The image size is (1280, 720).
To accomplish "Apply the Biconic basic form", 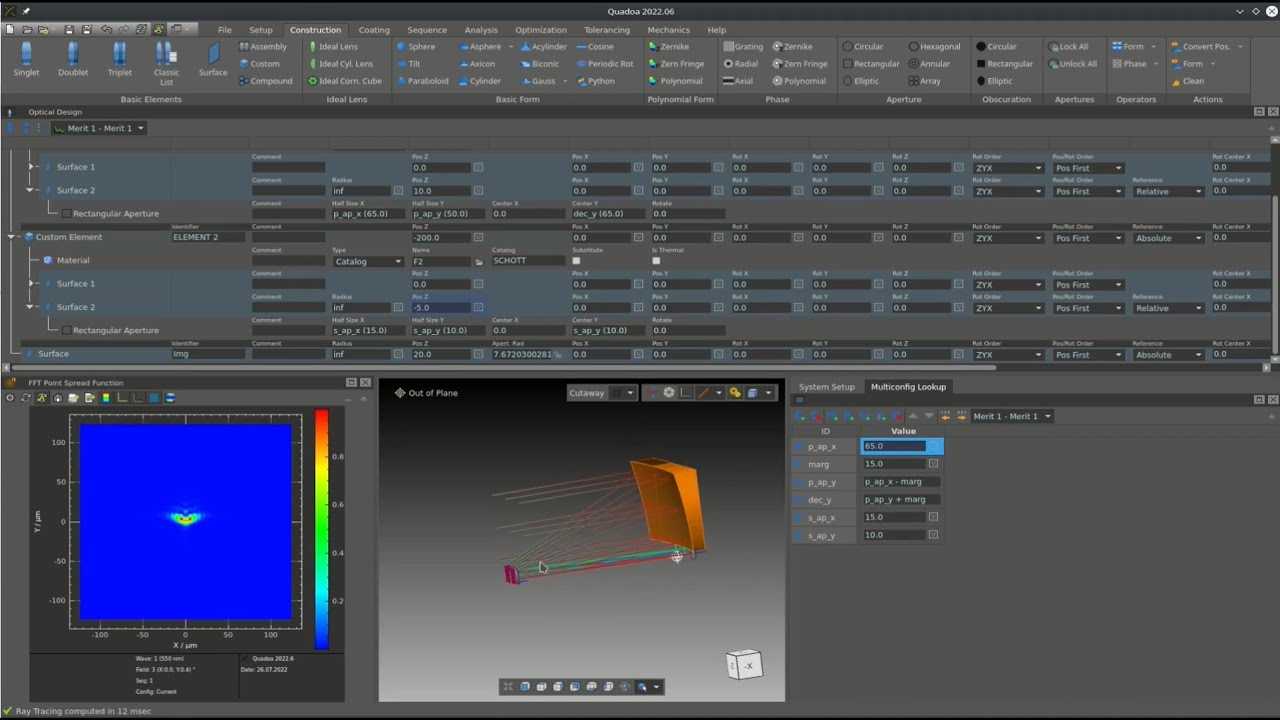I will [x=540, y=64].
